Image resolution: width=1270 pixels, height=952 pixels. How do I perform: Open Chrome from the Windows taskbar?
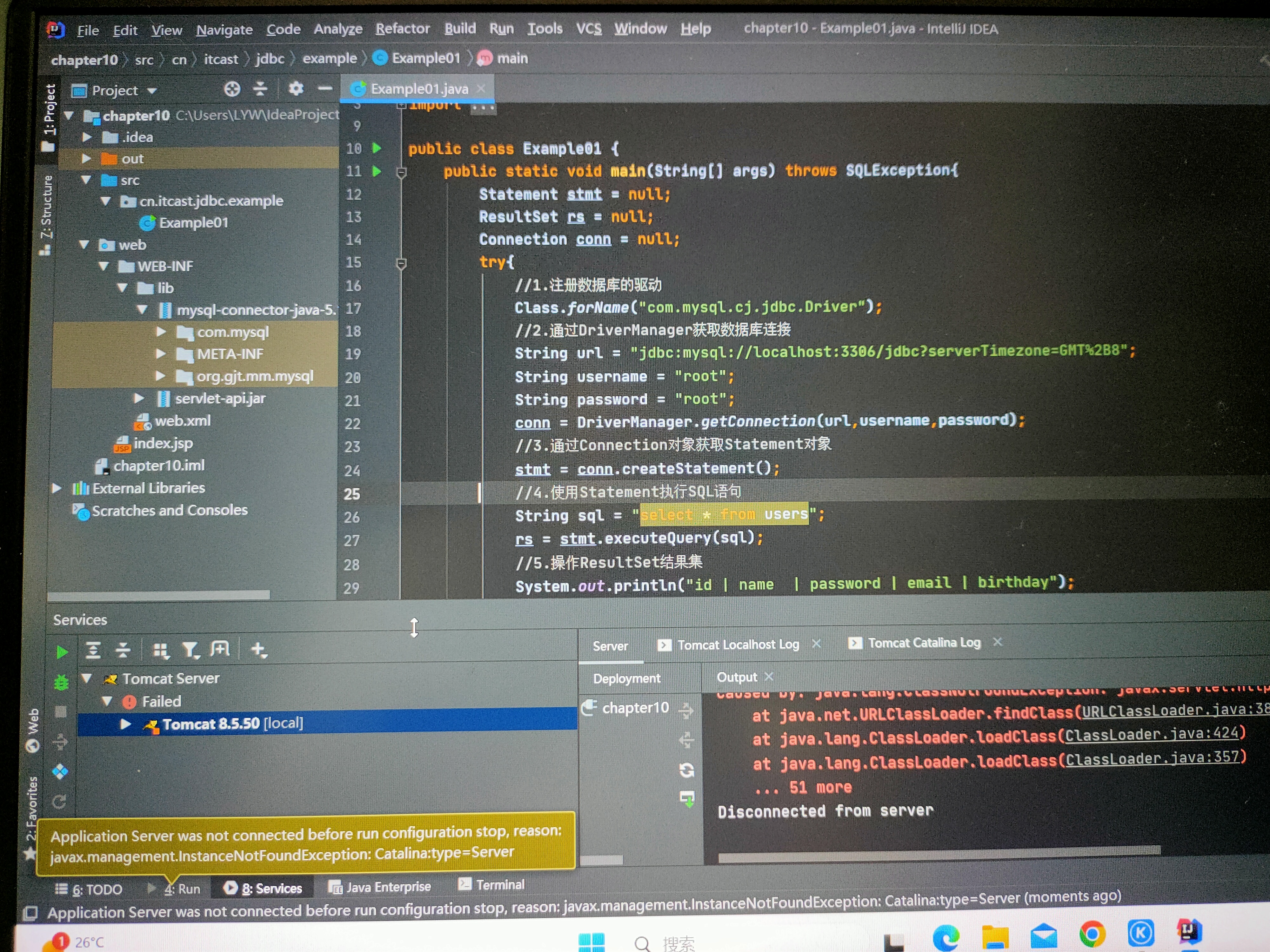[1092, 934]
